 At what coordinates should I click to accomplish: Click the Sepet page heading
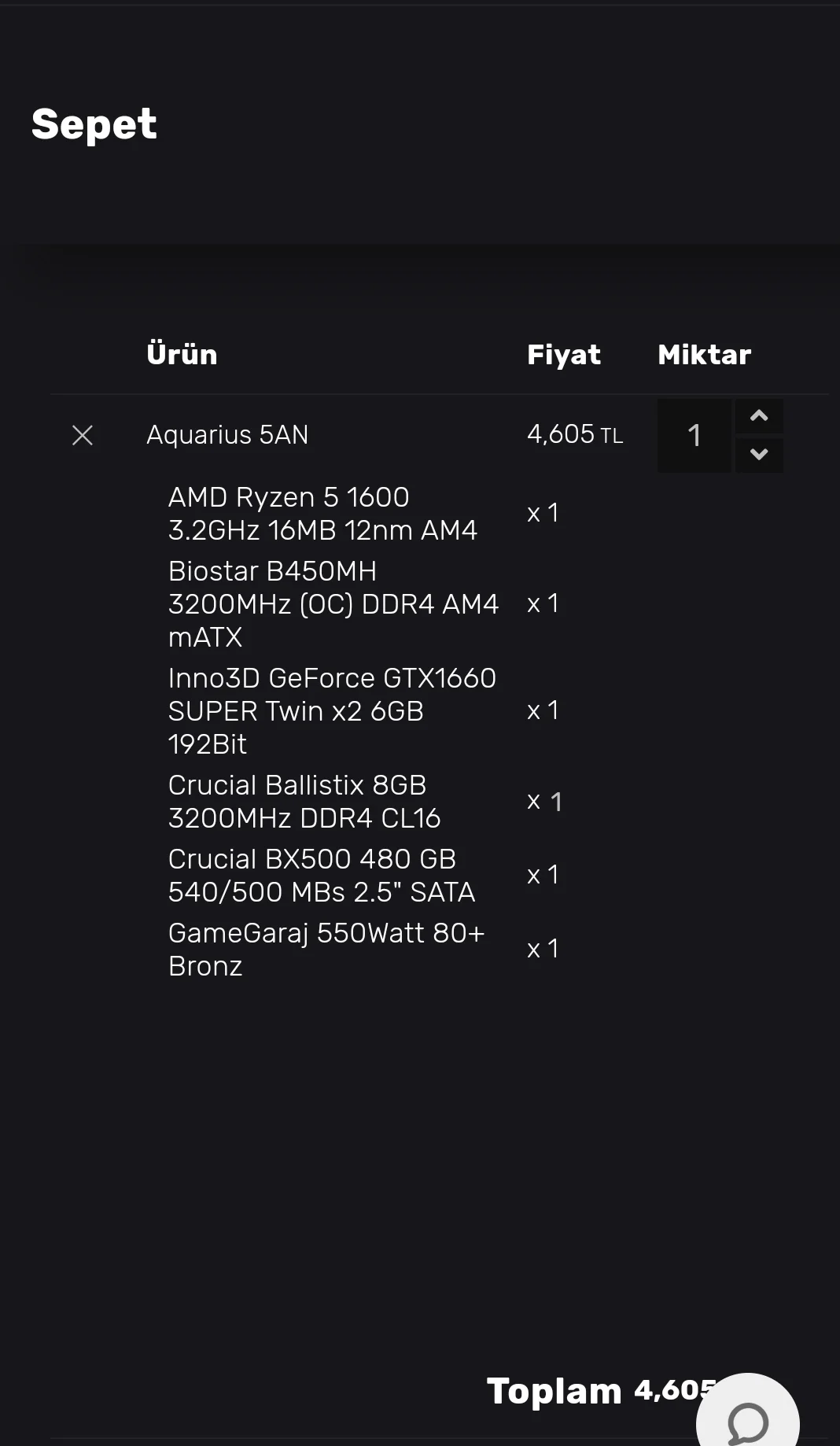[x=94, y=124]
